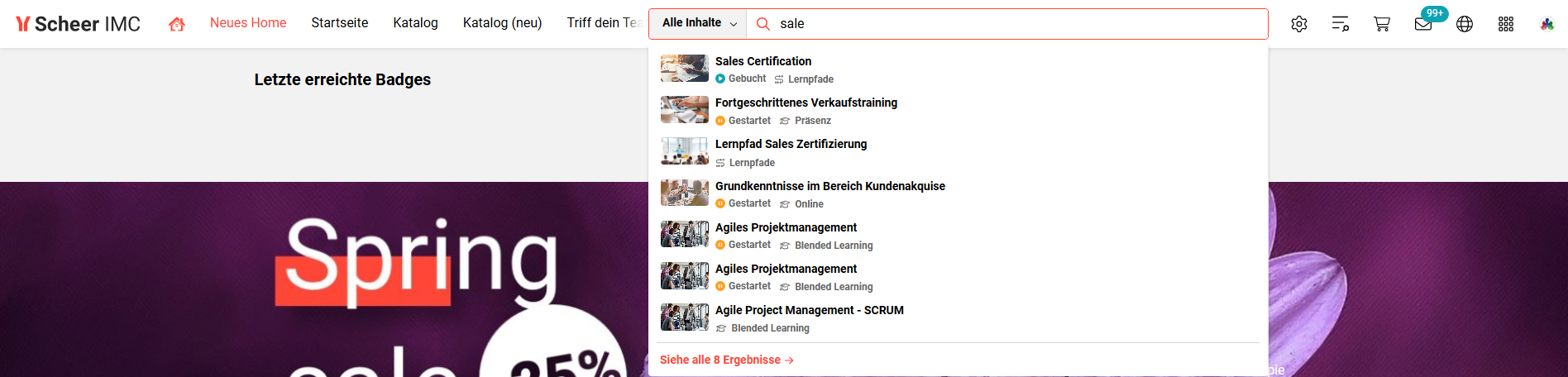The height and width of the screenshot is (377, 1568).
Task: Open the Katalog (neu) menu item
Action: point(503,23)
